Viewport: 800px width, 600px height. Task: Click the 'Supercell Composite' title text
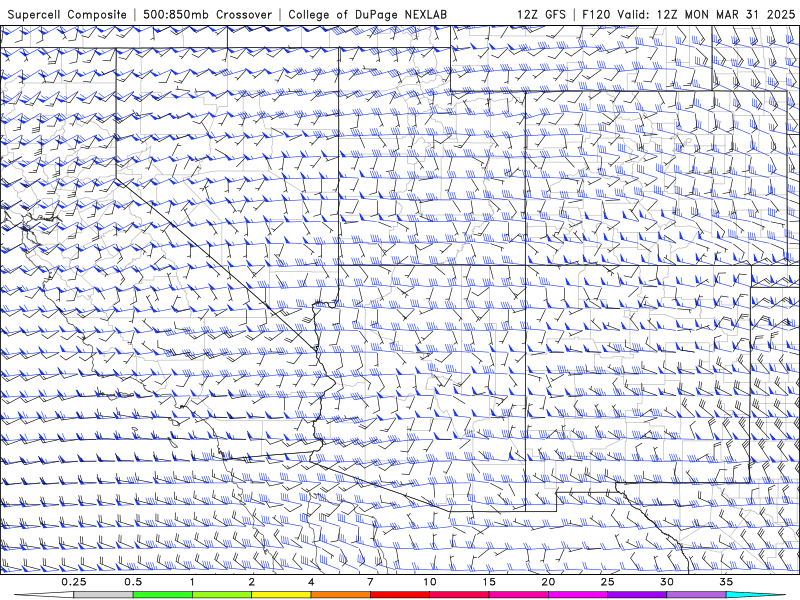tap(67, 14)
